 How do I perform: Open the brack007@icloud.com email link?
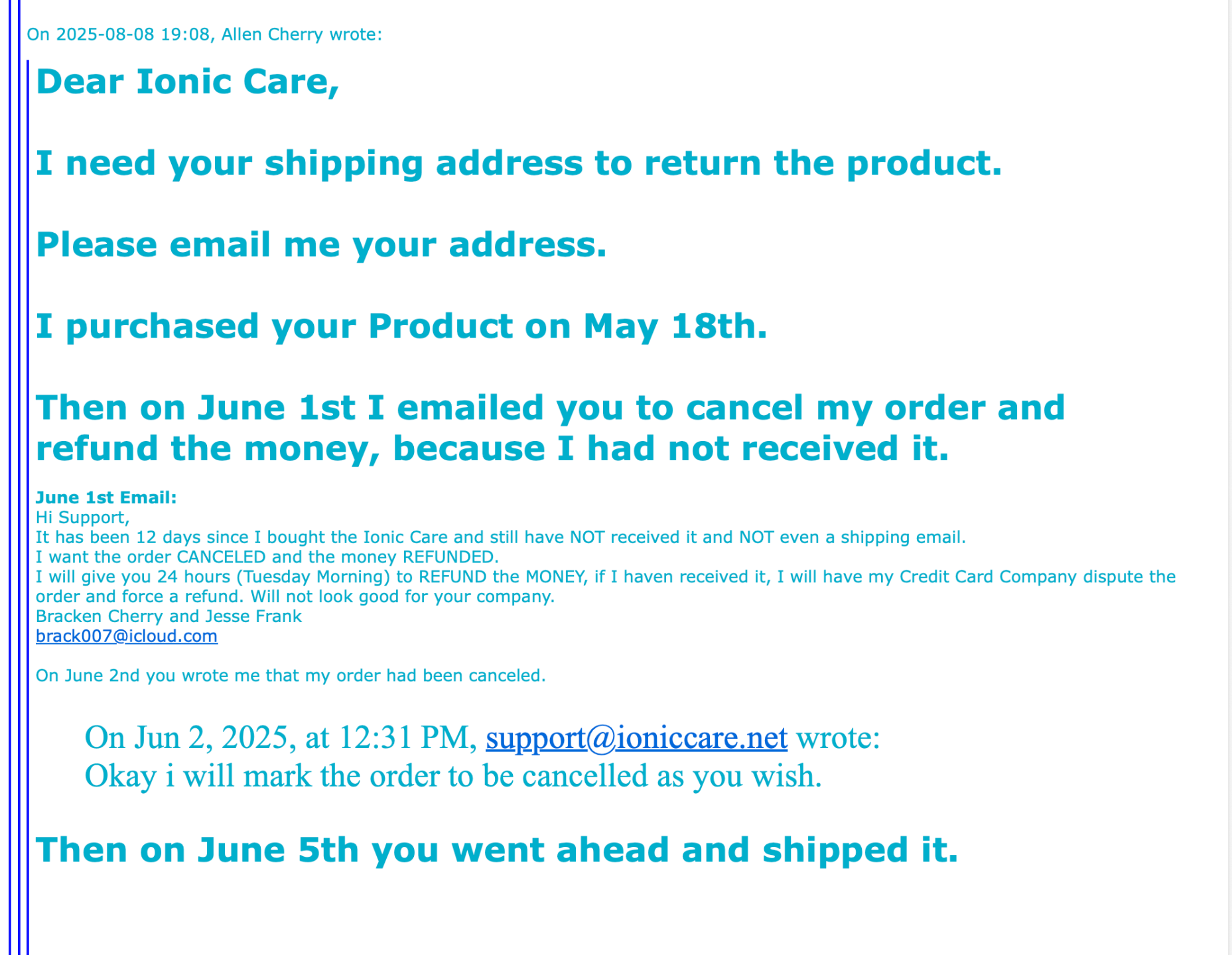click(x=126, y=636)
